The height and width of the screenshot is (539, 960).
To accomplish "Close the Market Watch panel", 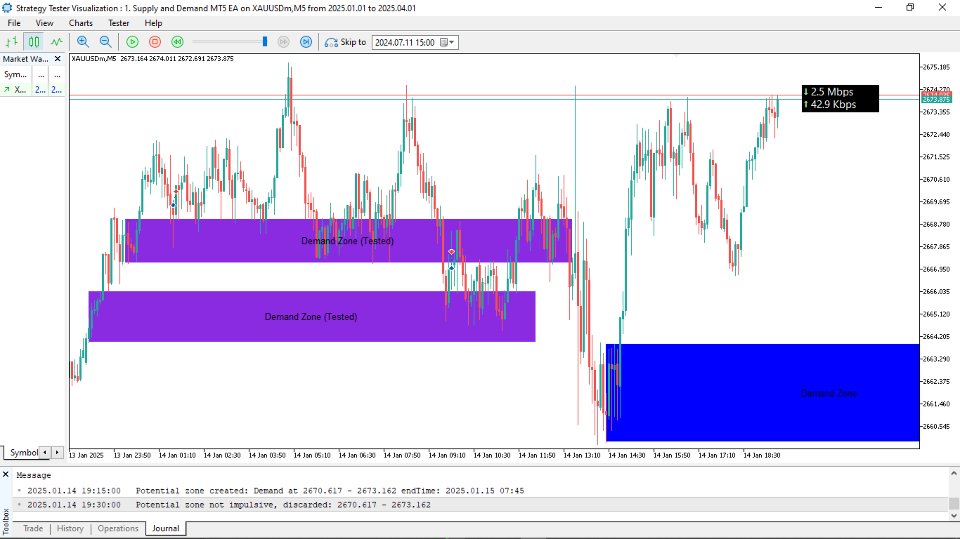I will coord(58,59).
